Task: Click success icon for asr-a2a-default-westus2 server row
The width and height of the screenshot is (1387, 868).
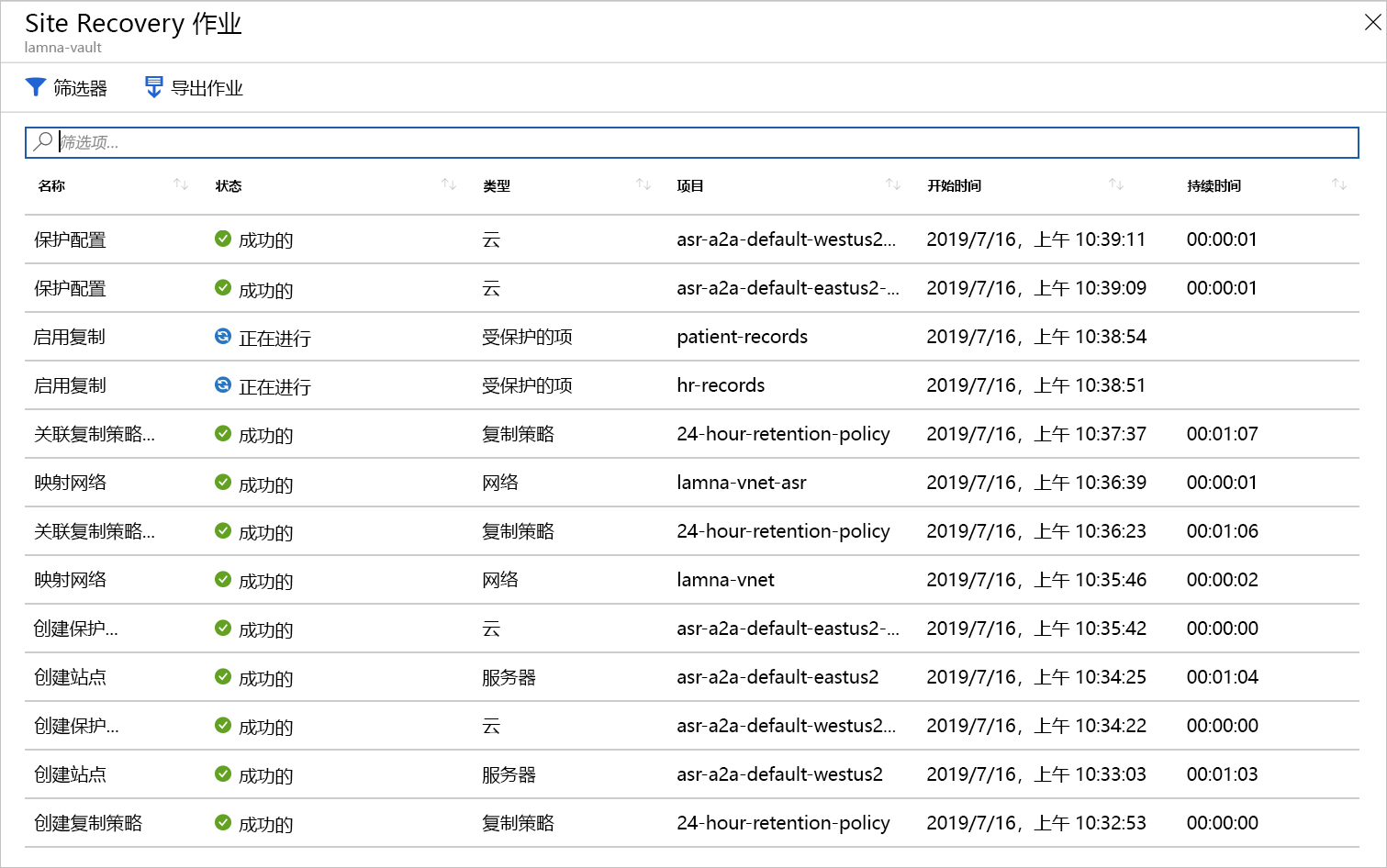Action: (x=223, y=773)
